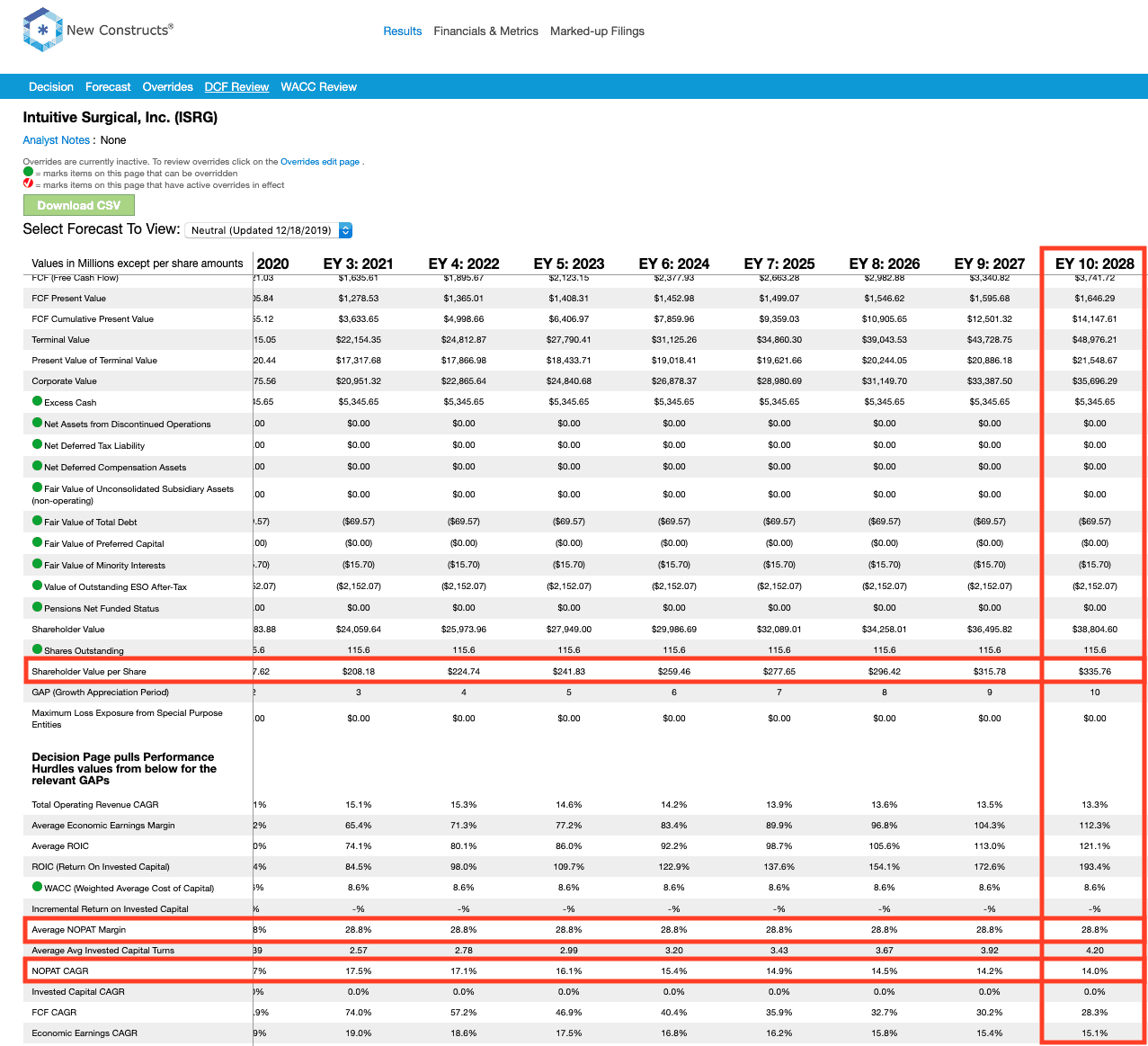Screen dimensions: 1148x1046
Task: Click $48,976.21 terminal value for 2028
Action: 1095,339
